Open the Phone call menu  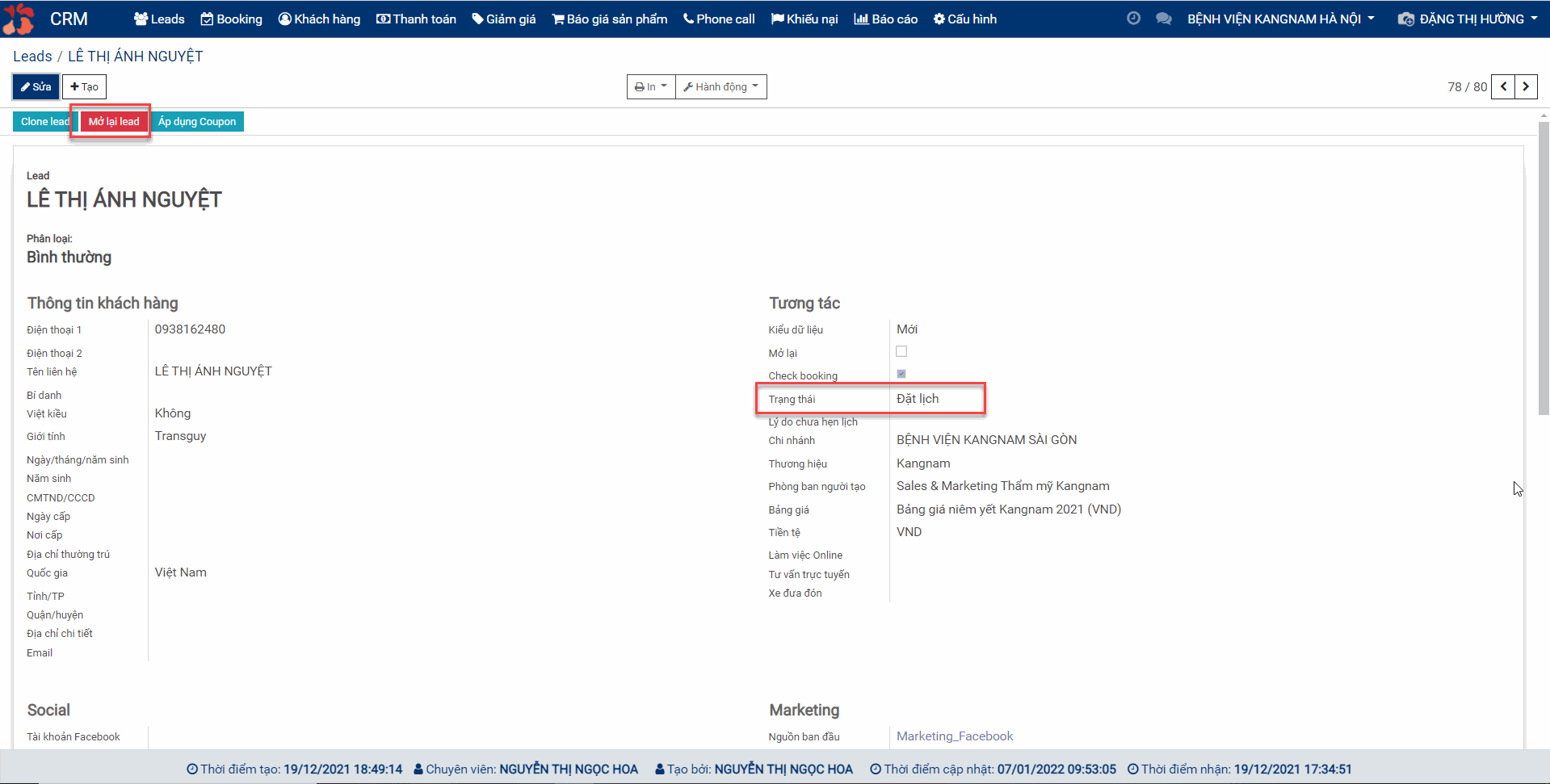coord(718,19)
